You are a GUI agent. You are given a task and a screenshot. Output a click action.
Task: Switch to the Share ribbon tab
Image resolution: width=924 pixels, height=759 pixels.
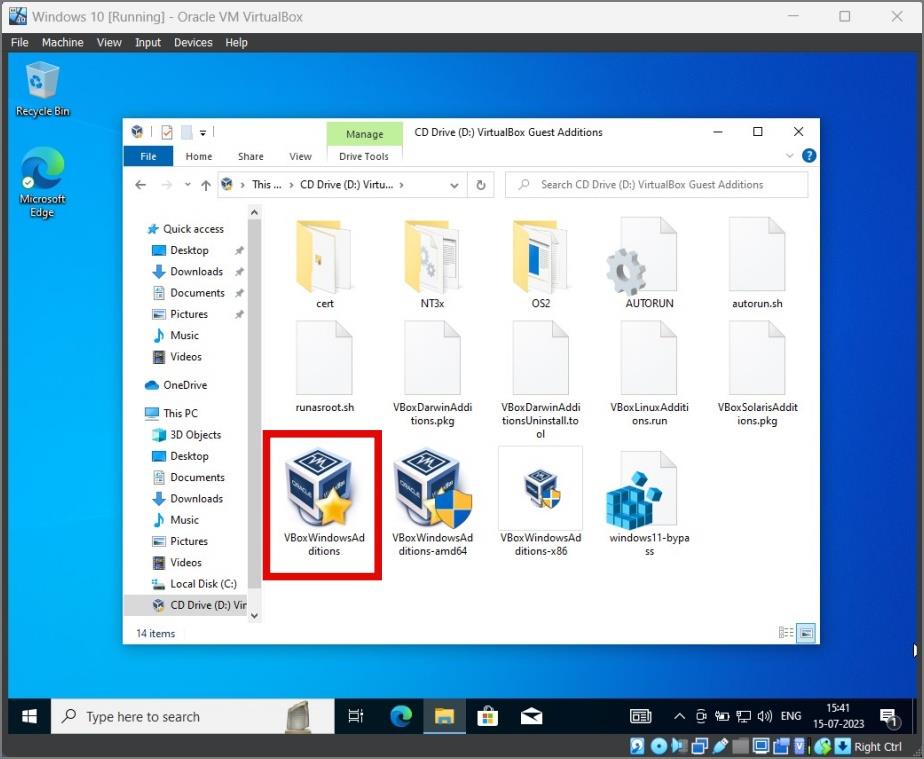[250, 156]
